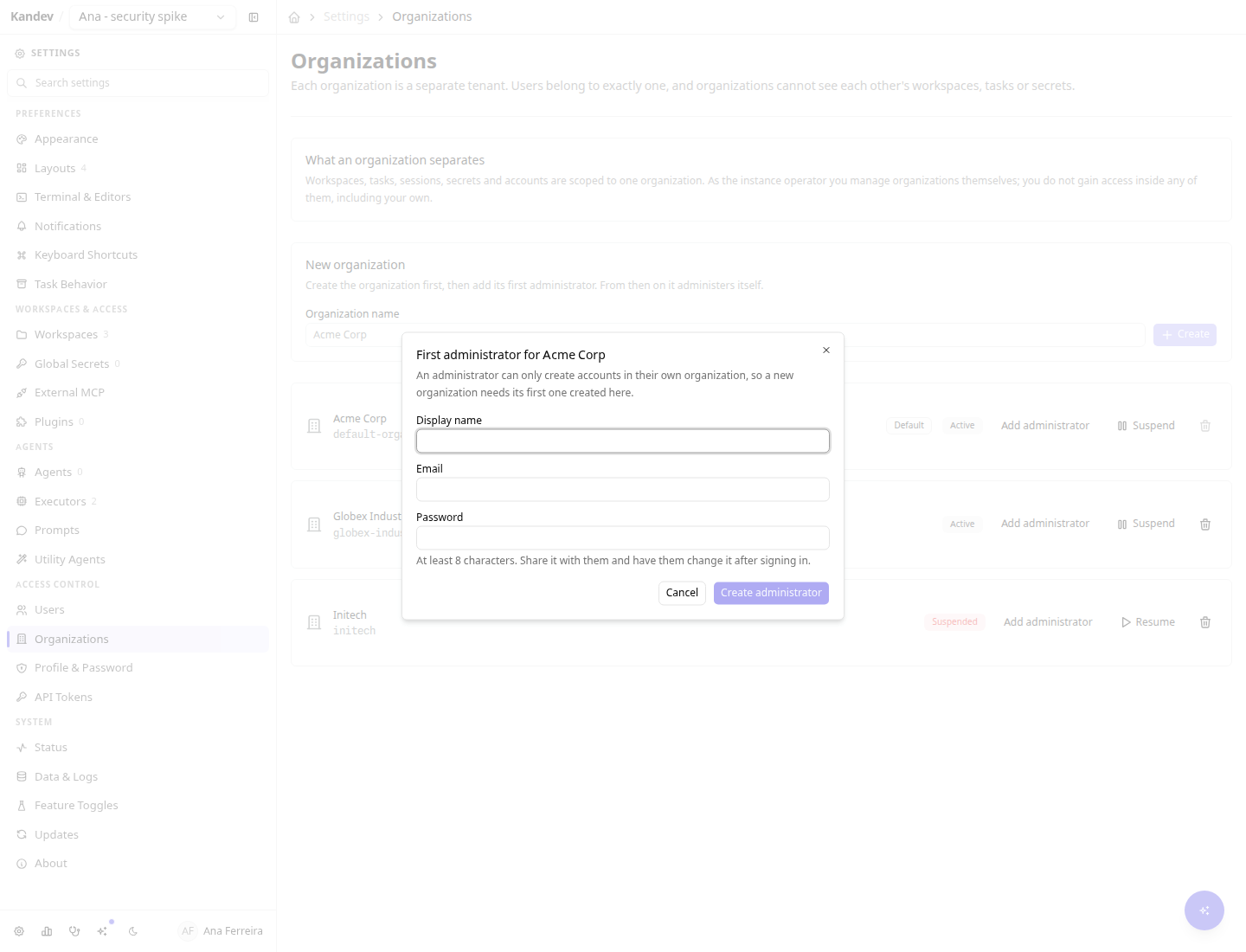
Task: Open the workspace selector dropdown
Action: point(152,17)
